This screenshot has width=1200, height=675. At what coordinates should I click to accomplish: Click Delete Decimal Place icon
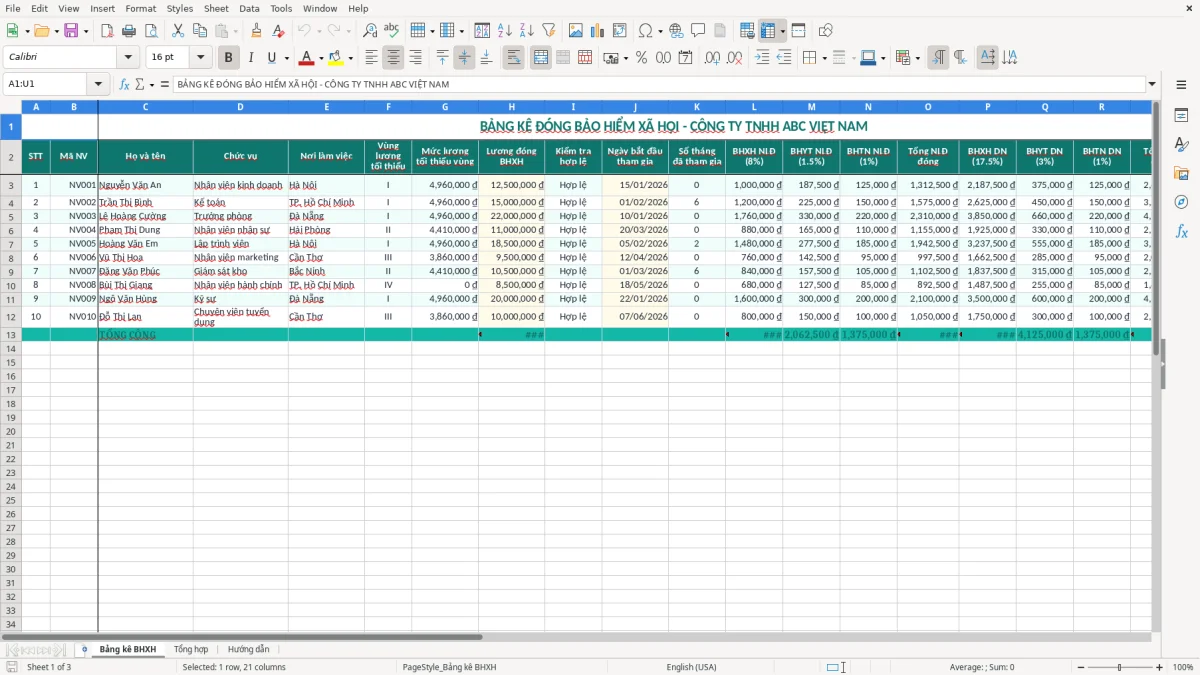[734, 58]
